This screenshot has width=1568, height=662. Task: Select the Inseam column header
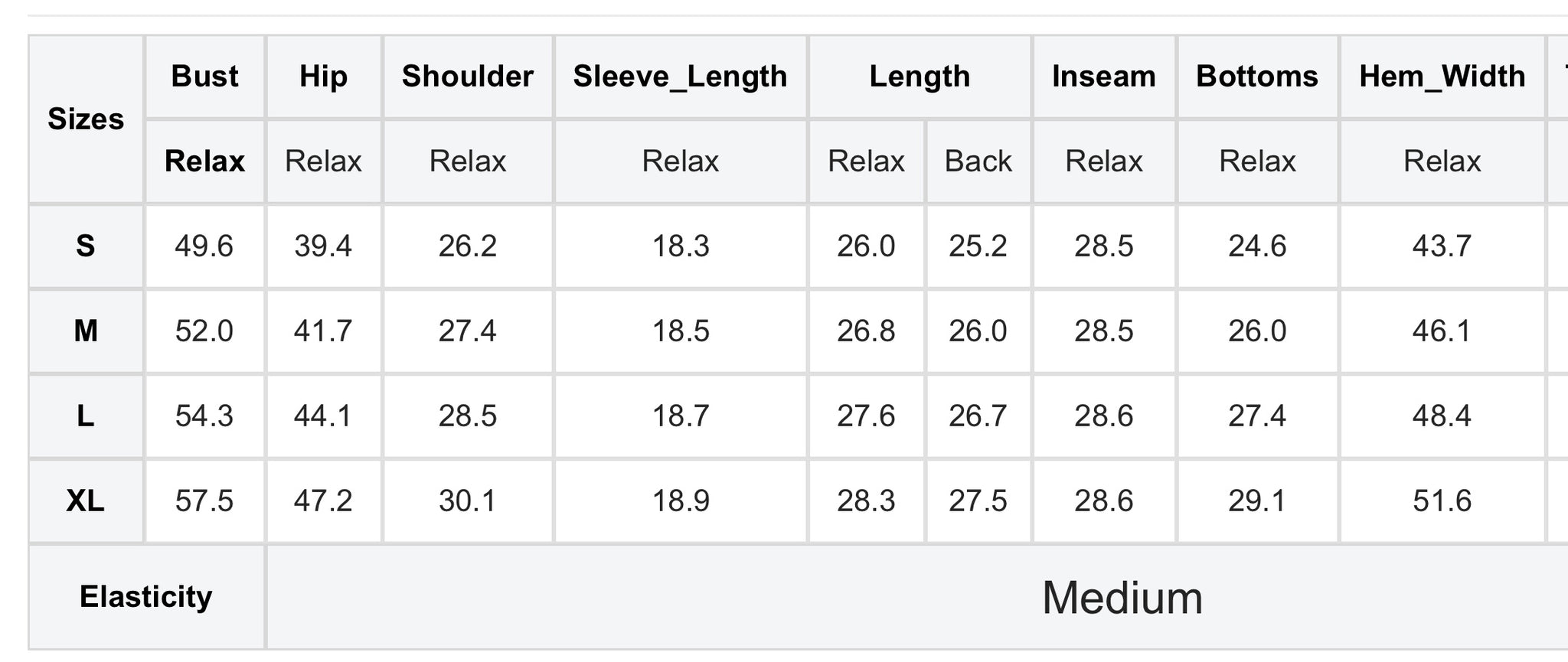tap(1104, 77)
